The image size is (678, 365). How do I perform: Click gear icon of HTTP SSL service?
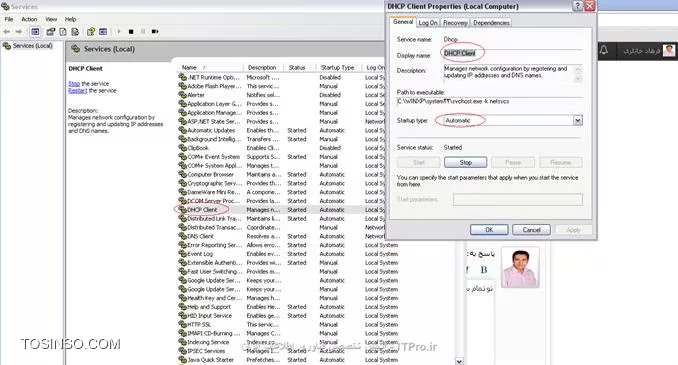point(182,324)
